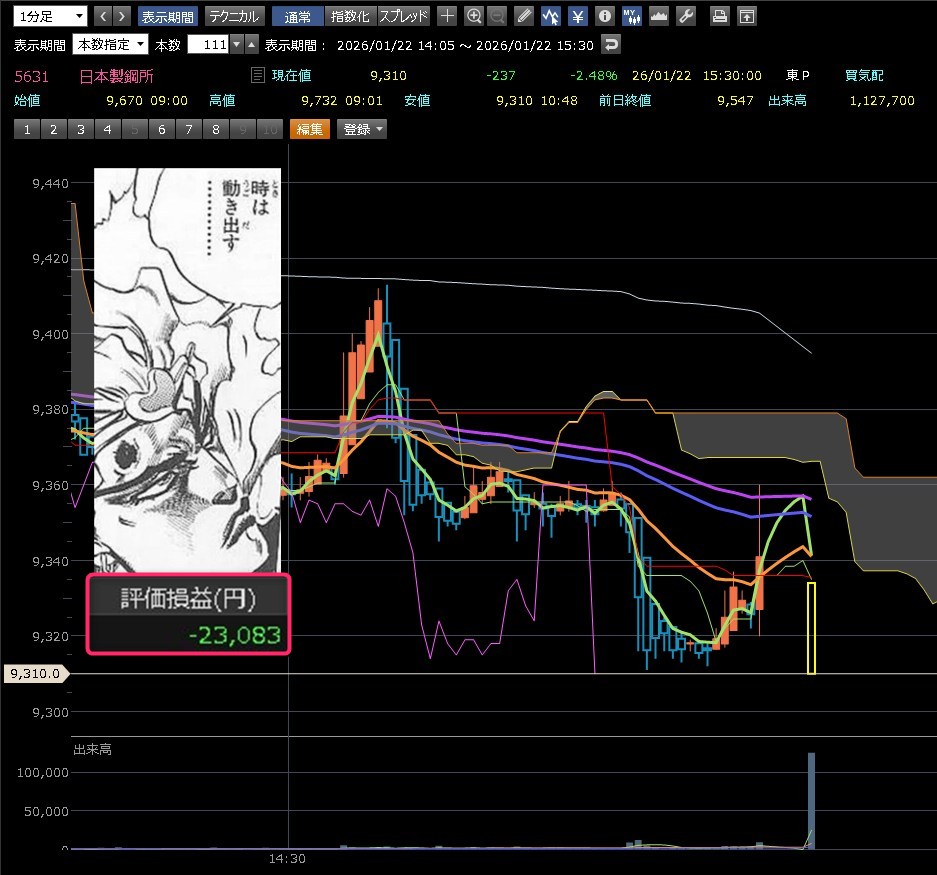937x875 pixels.
Task: Open the テクニカル technical indicators button
Action: click(234, 16)
